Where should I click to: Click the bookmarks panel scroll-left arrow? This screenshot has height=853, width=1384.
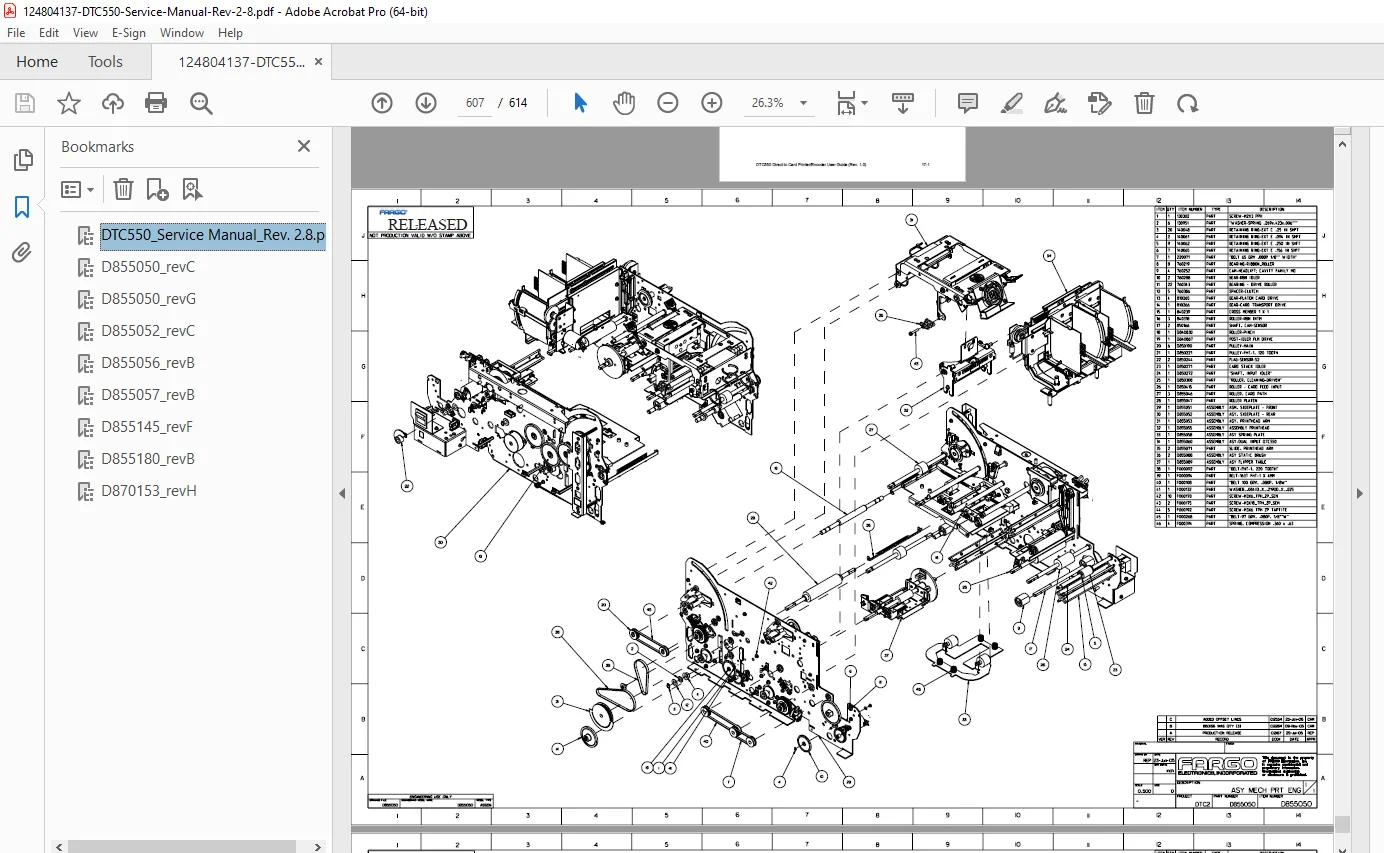(x=60, y=846)
